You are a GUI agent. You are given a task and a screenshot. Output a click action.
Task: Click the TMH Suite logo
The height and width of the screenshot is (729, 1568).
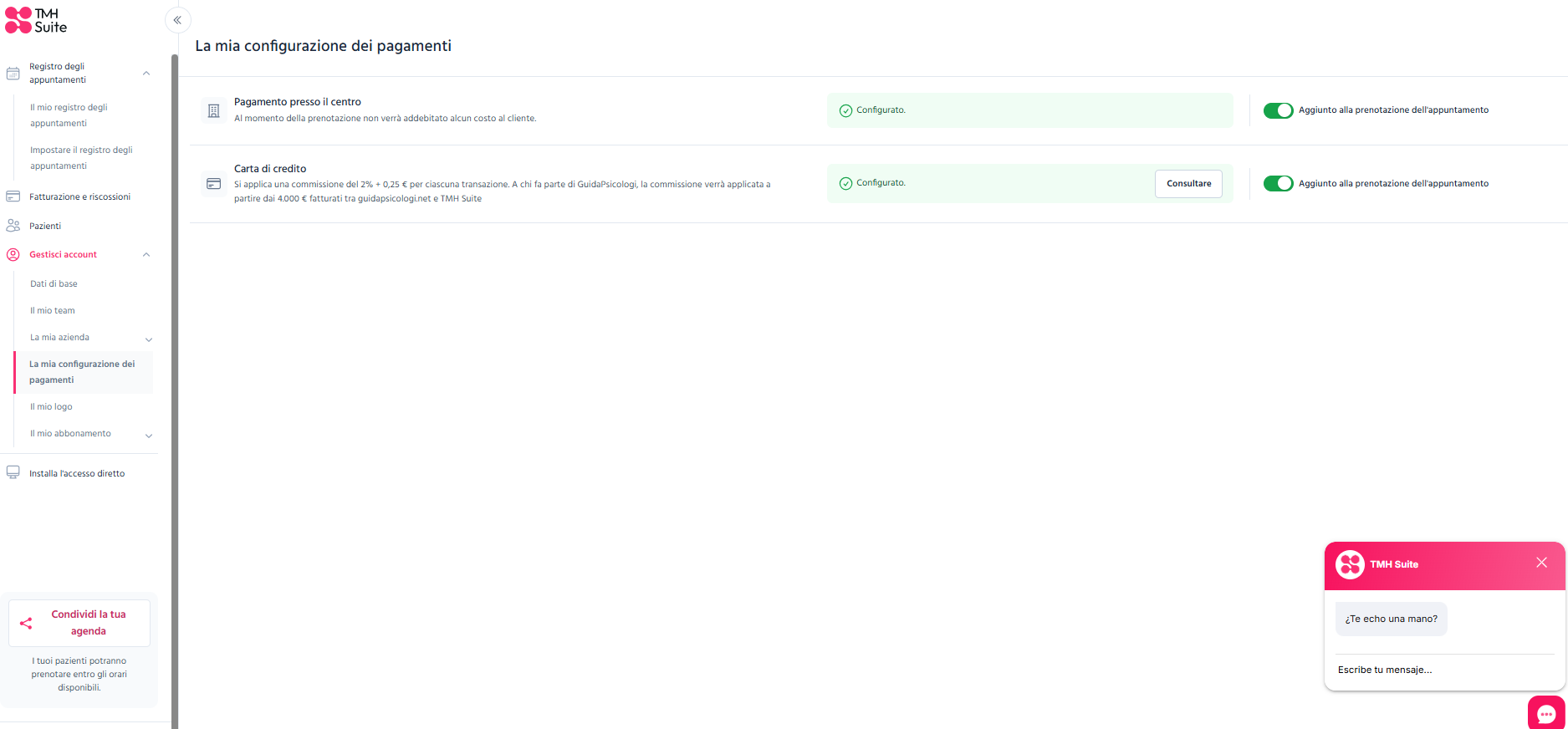pos(36,20)
